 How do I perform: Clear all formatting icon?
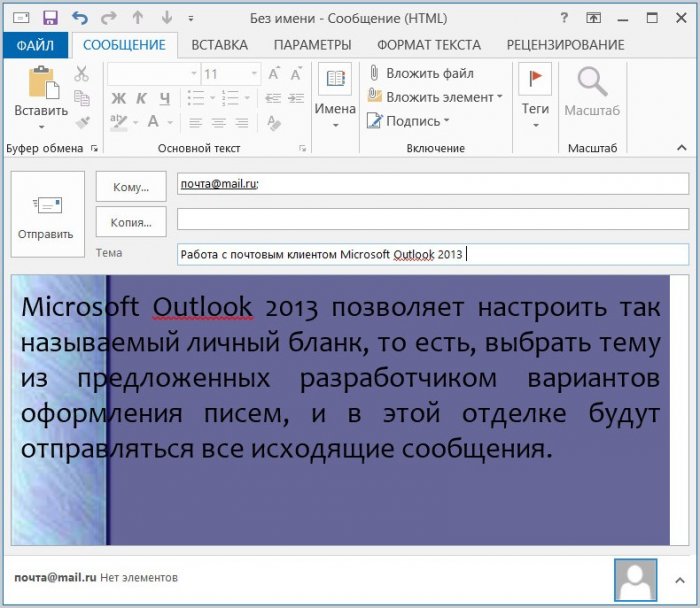pyautogui.click(x=274, y=122)
